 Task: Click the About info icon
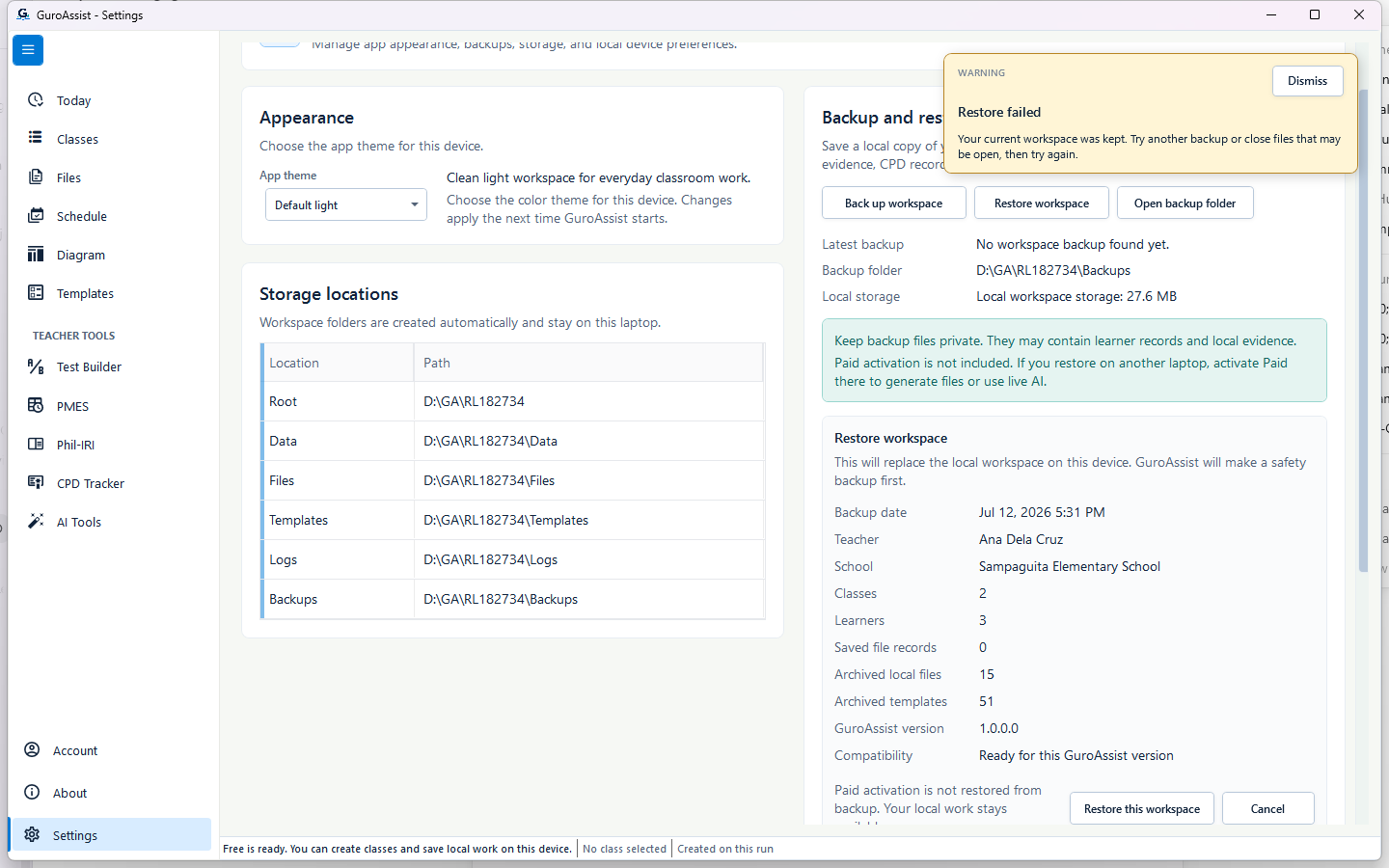[32, 793]
